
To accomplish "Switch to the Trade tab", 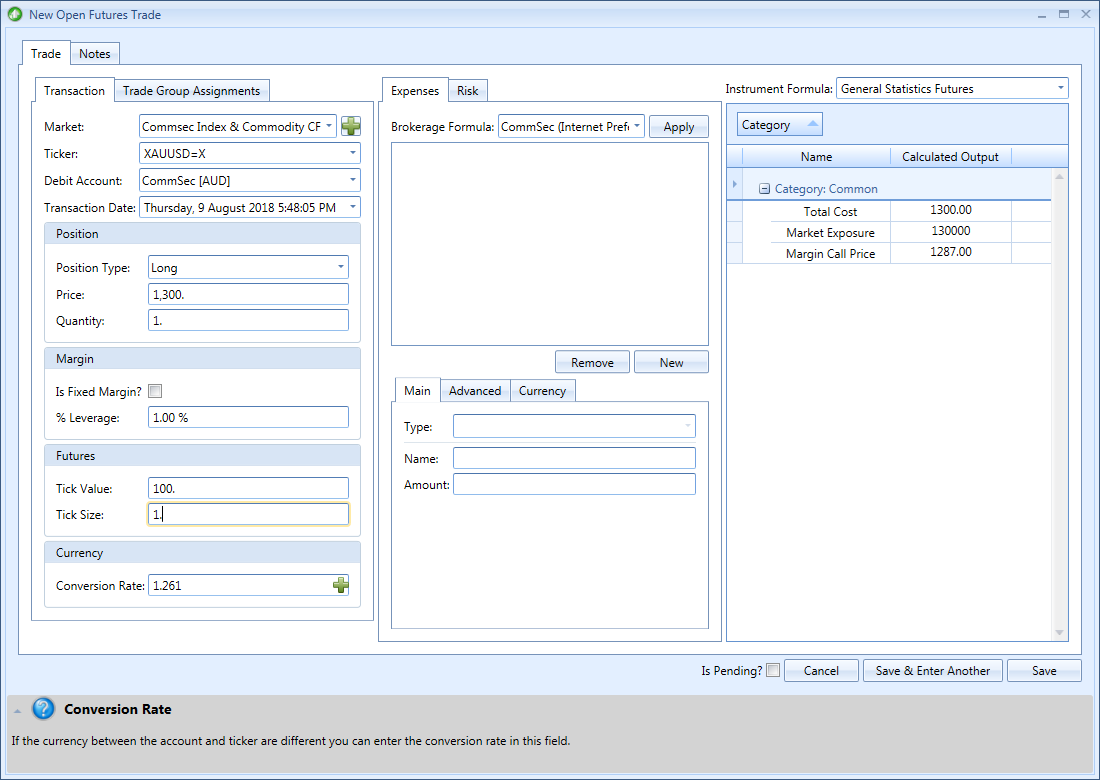I will click(x=46, y=53).
